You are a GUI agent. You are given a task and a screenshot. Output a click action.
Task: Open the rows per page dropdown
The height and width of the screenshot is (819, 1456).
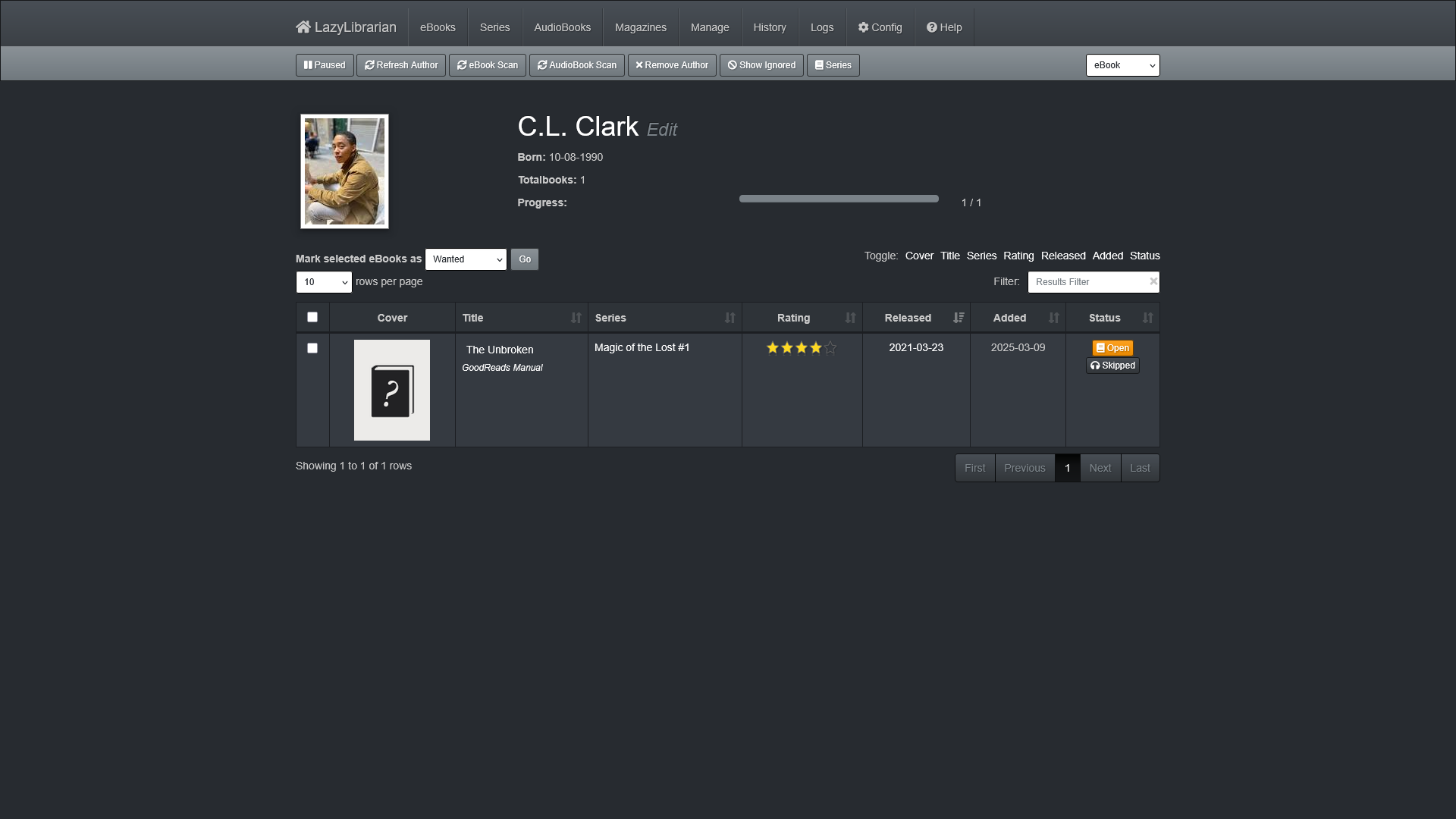point(324,282)
